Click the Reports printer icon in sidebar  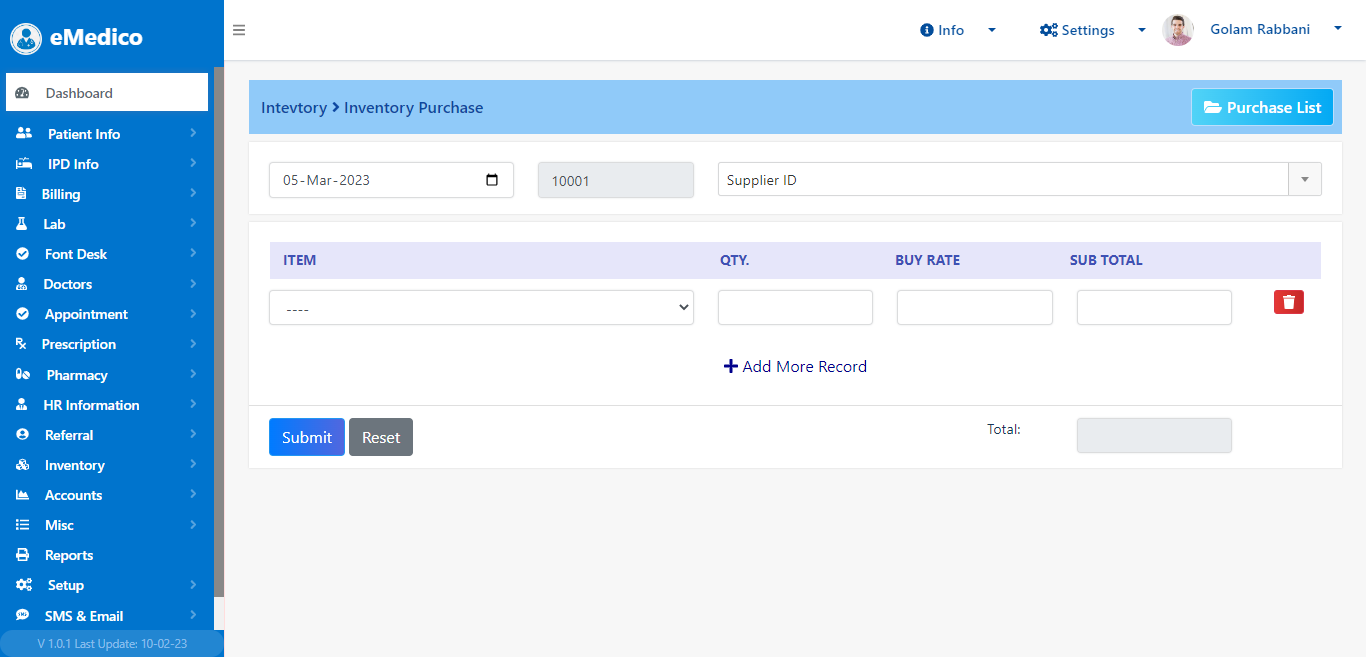pos(22,555)
